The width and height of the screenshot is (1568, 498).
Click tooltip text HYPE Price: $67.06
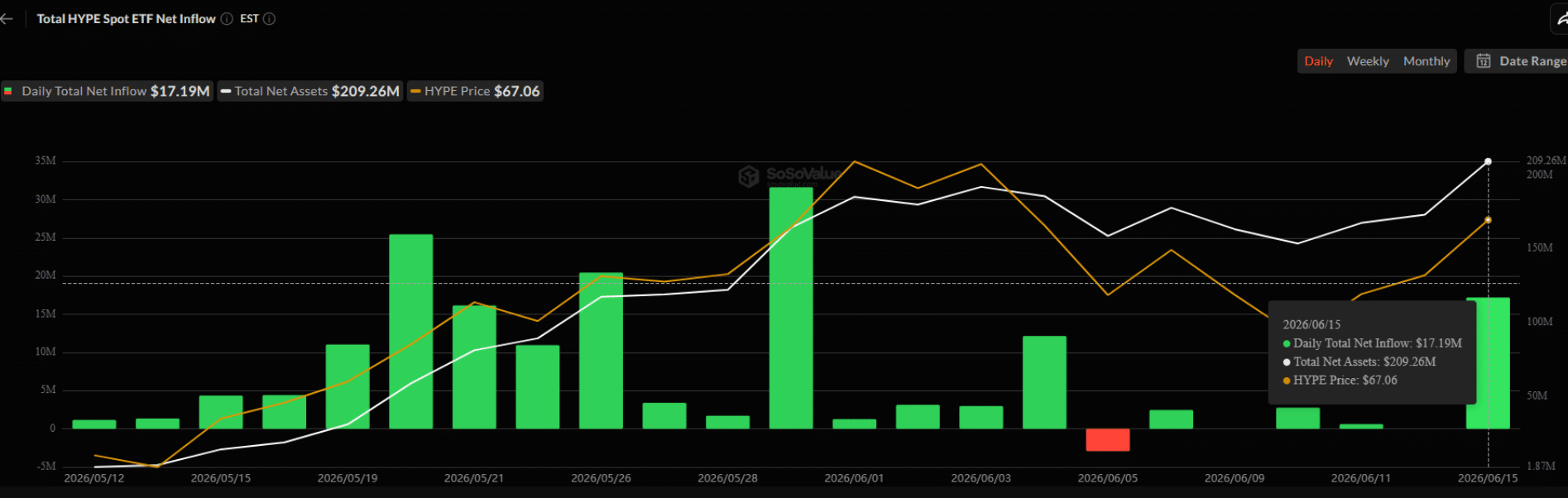click(1345, 381)
